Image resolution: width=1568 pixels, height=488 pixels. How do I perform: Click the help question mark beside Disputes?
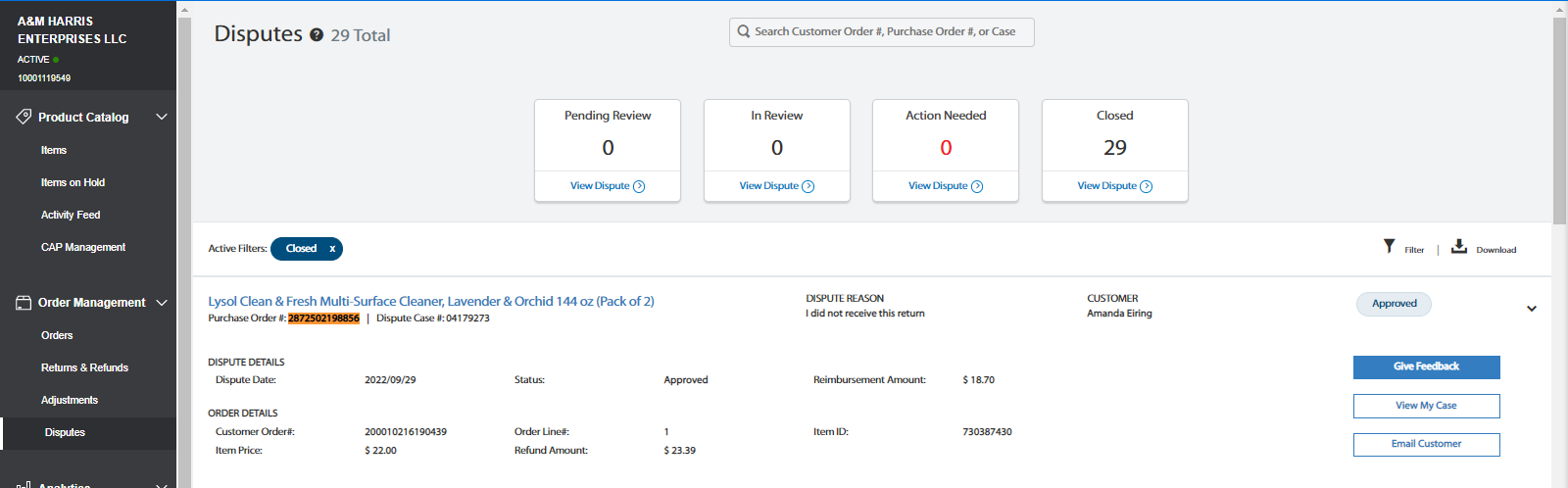[317, 34]
